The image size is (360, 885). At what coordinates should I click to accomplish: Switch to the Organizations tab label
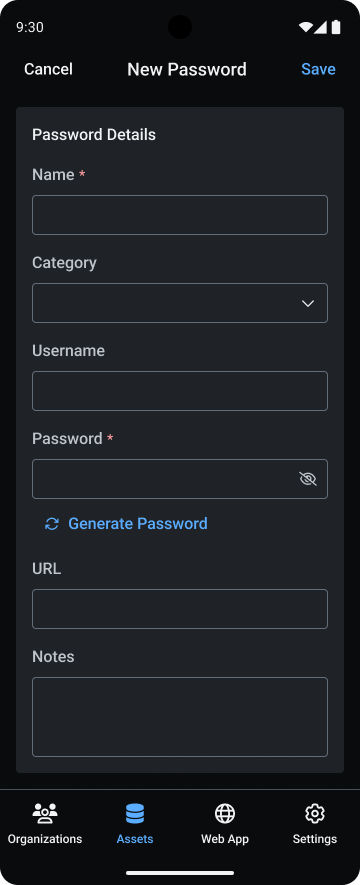pos(45,839)
